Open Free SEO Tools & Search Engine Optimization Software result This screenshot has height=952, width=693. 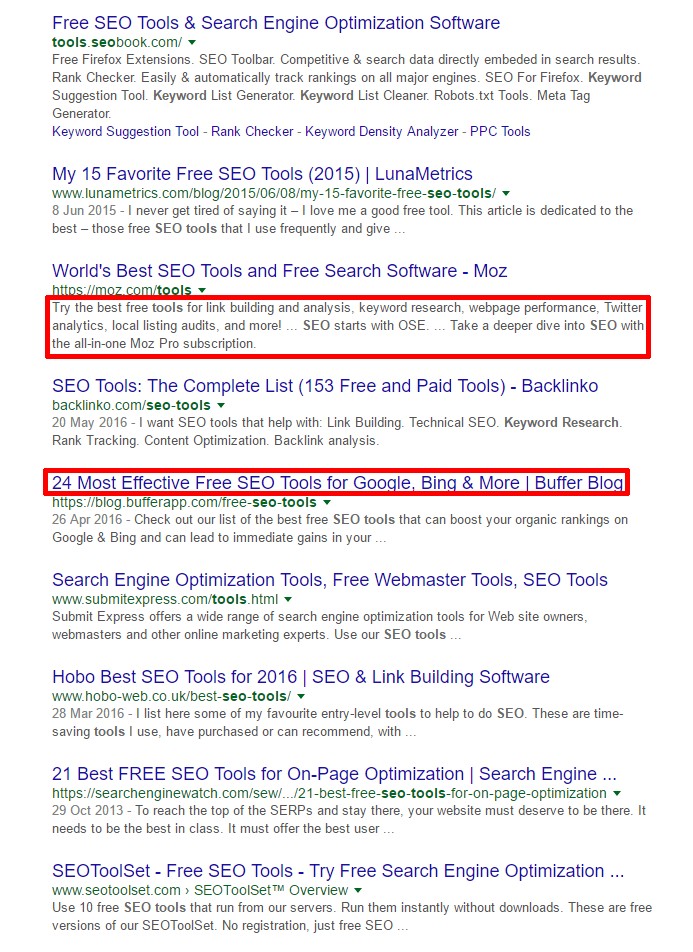pyautogui.click(x=276, y=23)
